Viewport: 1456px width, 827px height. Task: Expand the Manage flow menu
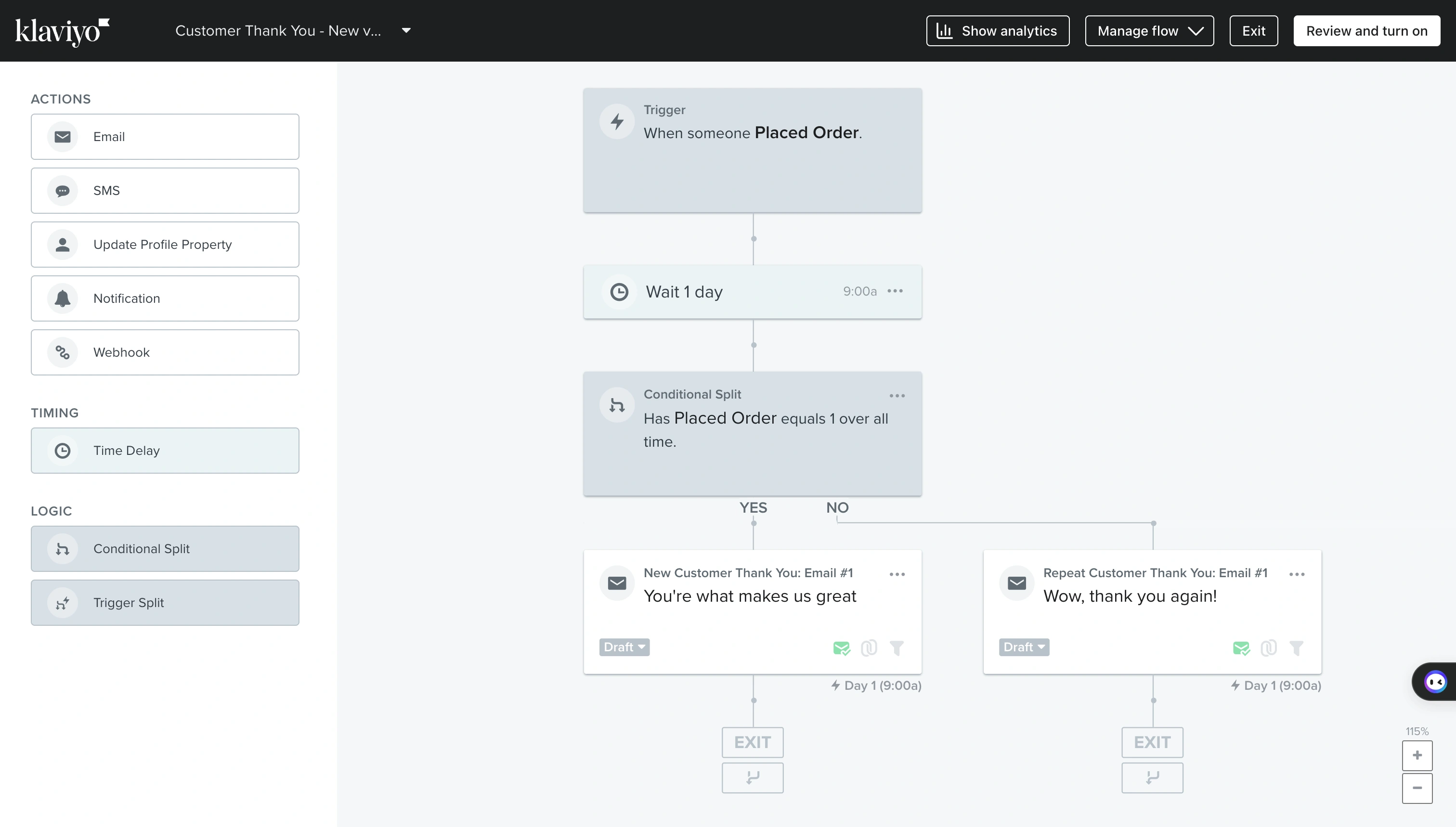[1149, 31]
